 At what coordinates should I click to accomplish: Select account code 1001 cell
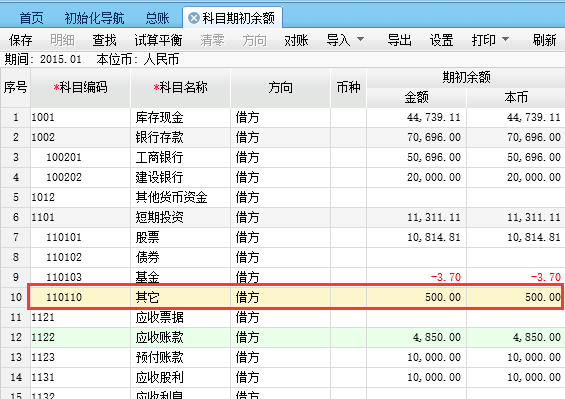81,118
